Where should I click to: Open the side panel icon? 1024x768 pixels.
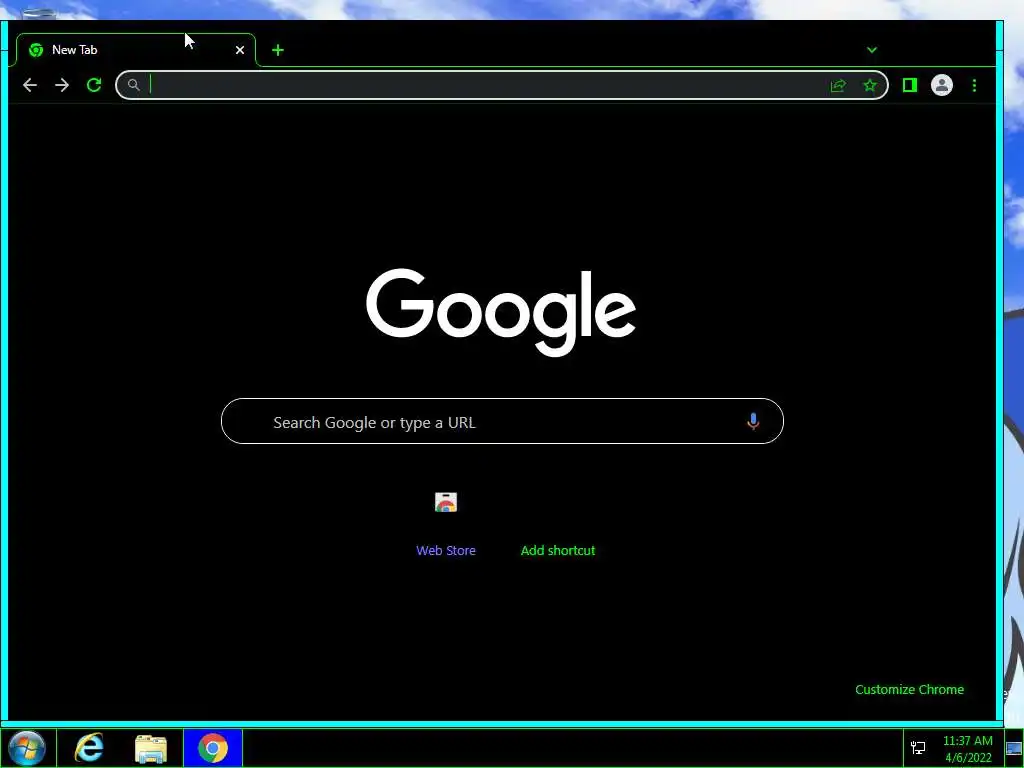[910, 85]
